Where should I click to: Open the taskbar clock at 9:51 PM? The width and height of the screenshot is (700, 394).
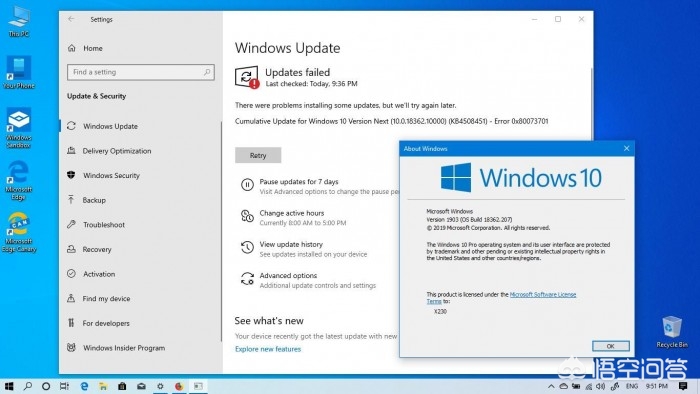click(657, 386)
